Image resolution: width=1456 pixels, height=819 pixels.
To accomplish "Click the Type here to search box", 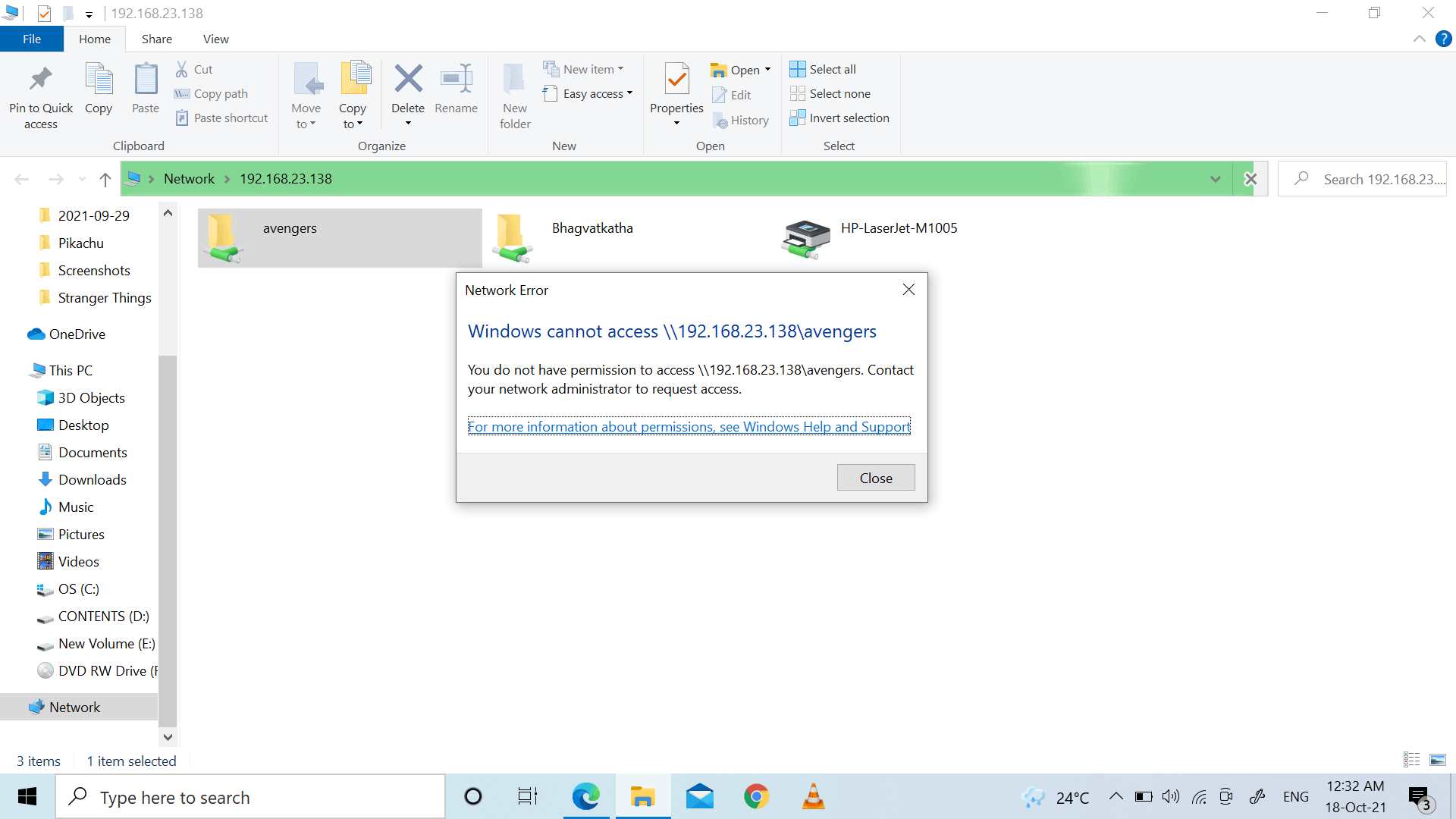I will pos(250,797).
